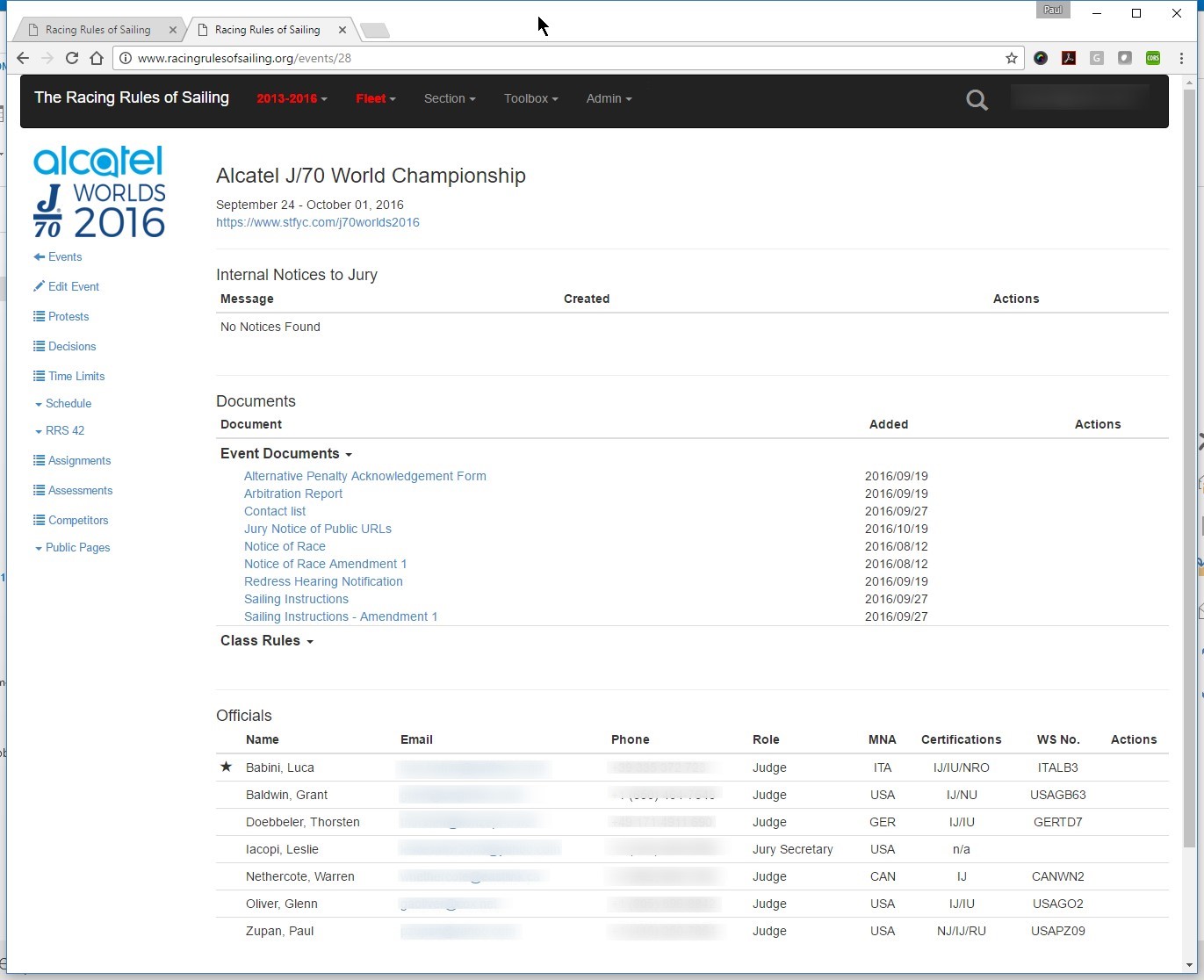Click the scrollbar up arrow
Screen dimensions: 1204x980
point(1189,82)
